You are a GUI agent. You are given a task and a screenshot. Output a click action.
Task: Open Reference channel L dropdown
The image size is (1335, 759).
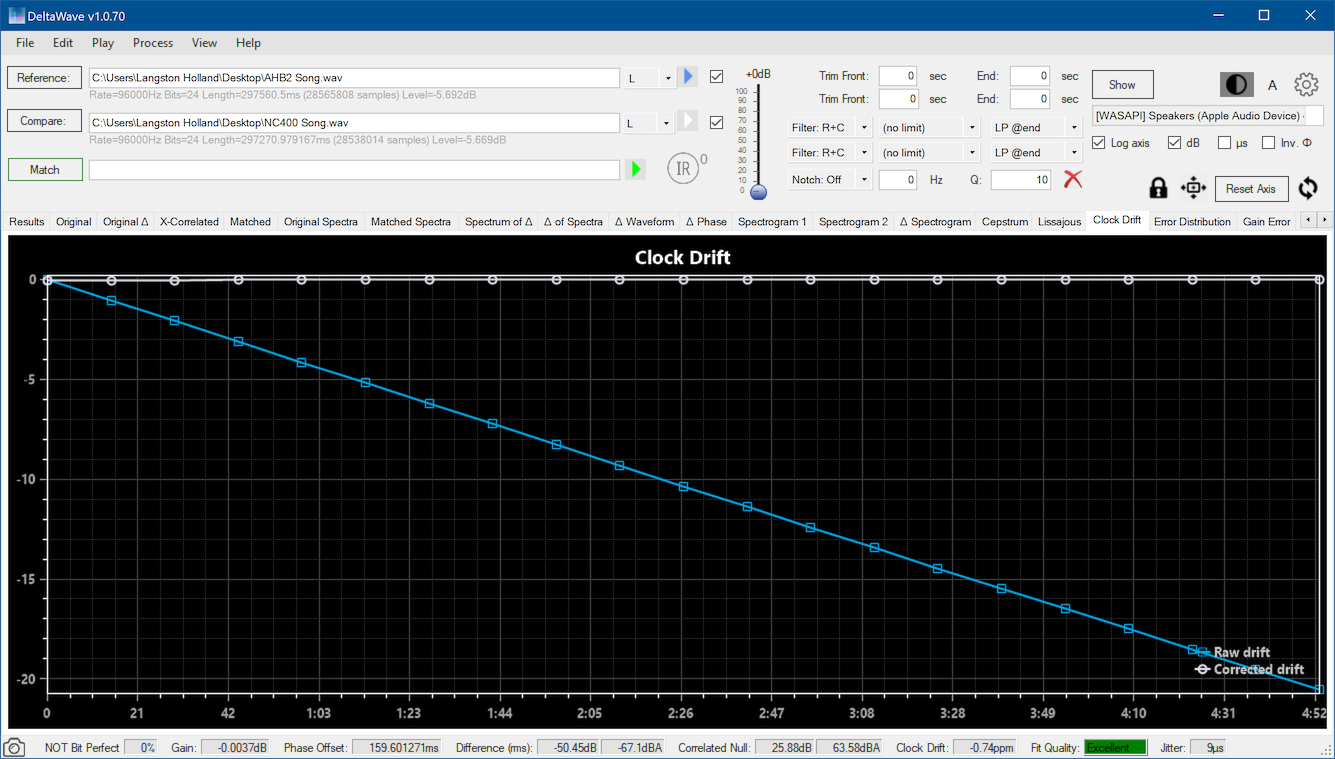point(650,78)
